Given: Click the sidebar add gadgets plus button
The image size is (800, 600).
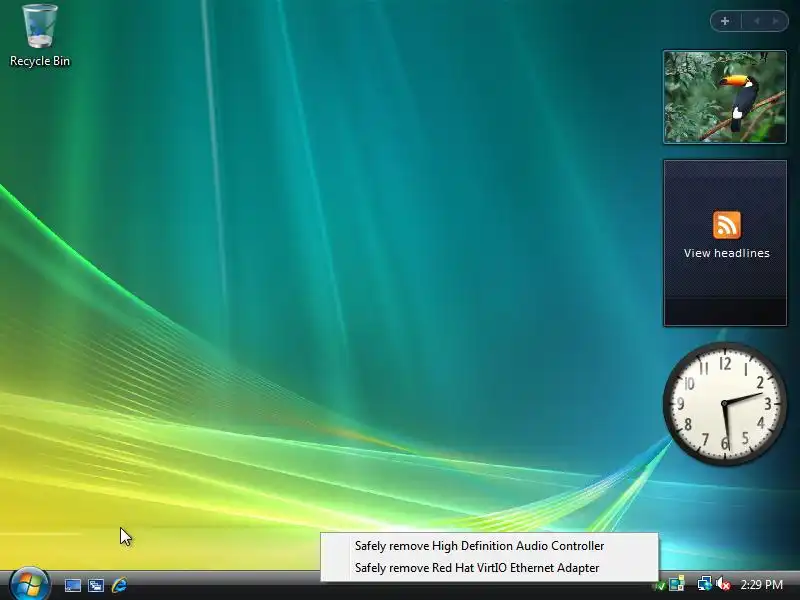Looking at the screenshot, I should click(x=725, y=21).
